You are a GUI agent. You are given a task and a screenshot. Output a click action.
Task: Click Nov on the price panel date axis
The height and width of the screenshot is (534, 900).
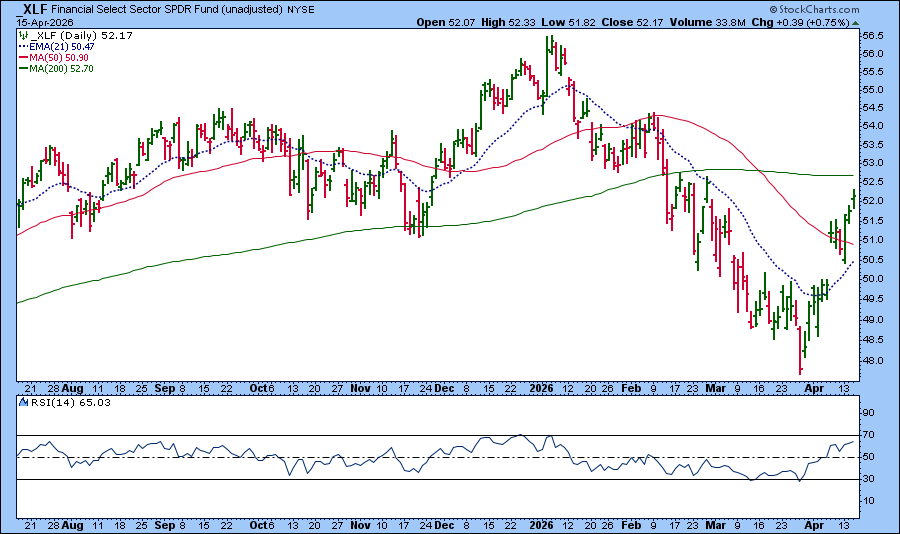coord(360,389)
